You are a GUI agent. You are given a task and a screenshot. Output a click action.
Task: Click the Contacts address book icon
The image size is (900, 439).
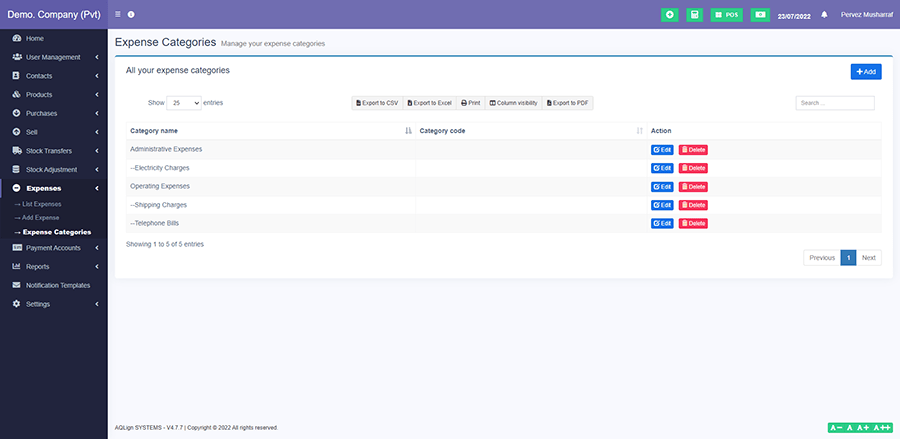click(17, 76)
